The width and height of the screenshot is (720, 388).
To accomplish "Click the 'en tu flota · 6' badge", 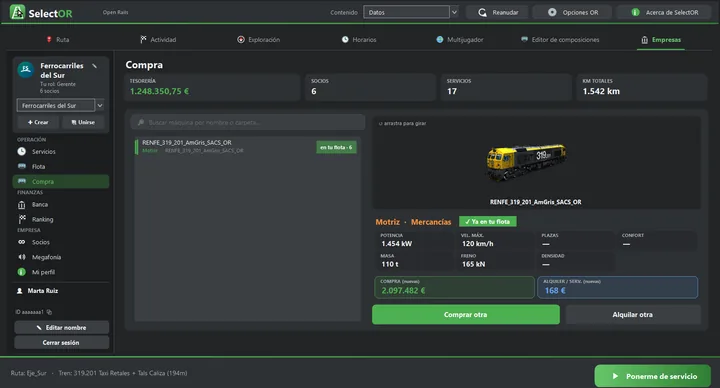I will [336, 147].
